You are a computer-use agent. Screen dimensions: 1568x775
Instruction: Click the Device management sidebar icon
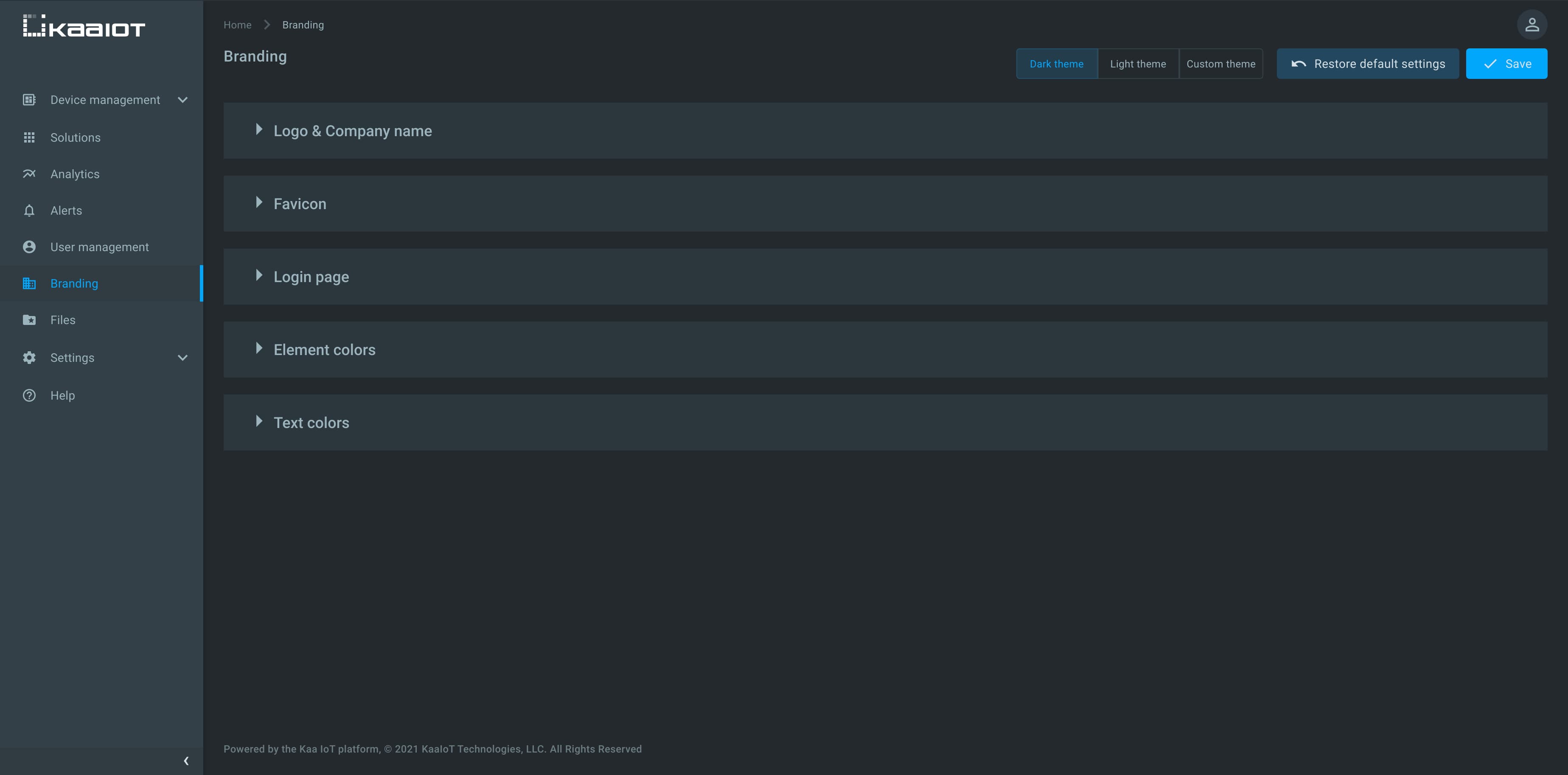[29, 100]
